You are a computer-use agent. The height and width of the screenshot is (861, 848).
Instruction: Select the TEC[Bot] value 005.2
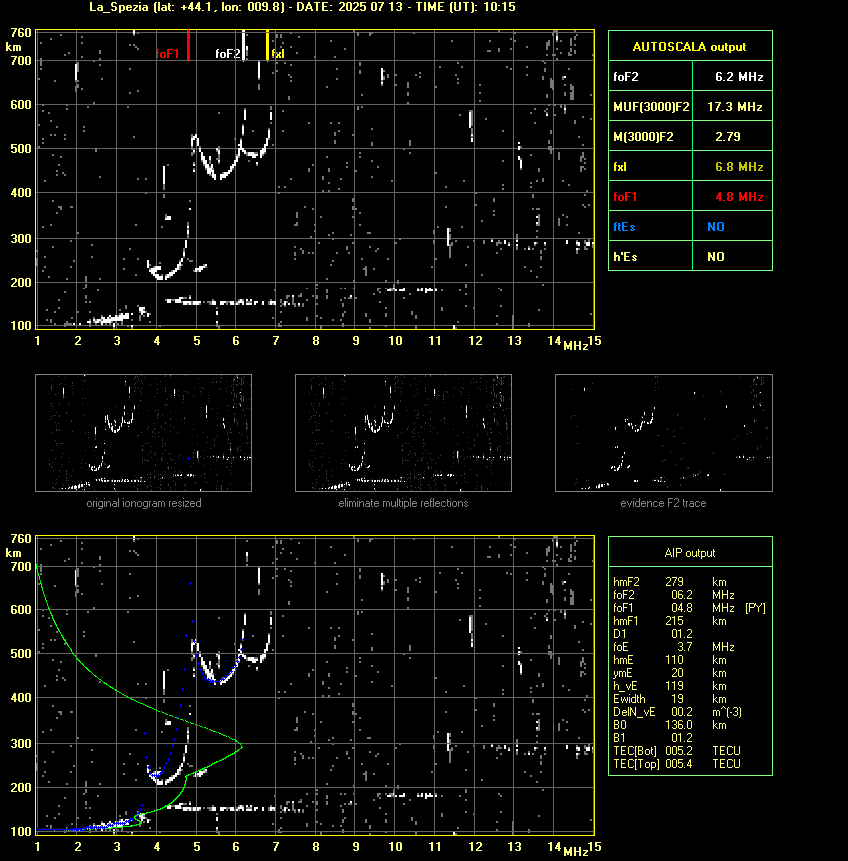tap(679, 751)
